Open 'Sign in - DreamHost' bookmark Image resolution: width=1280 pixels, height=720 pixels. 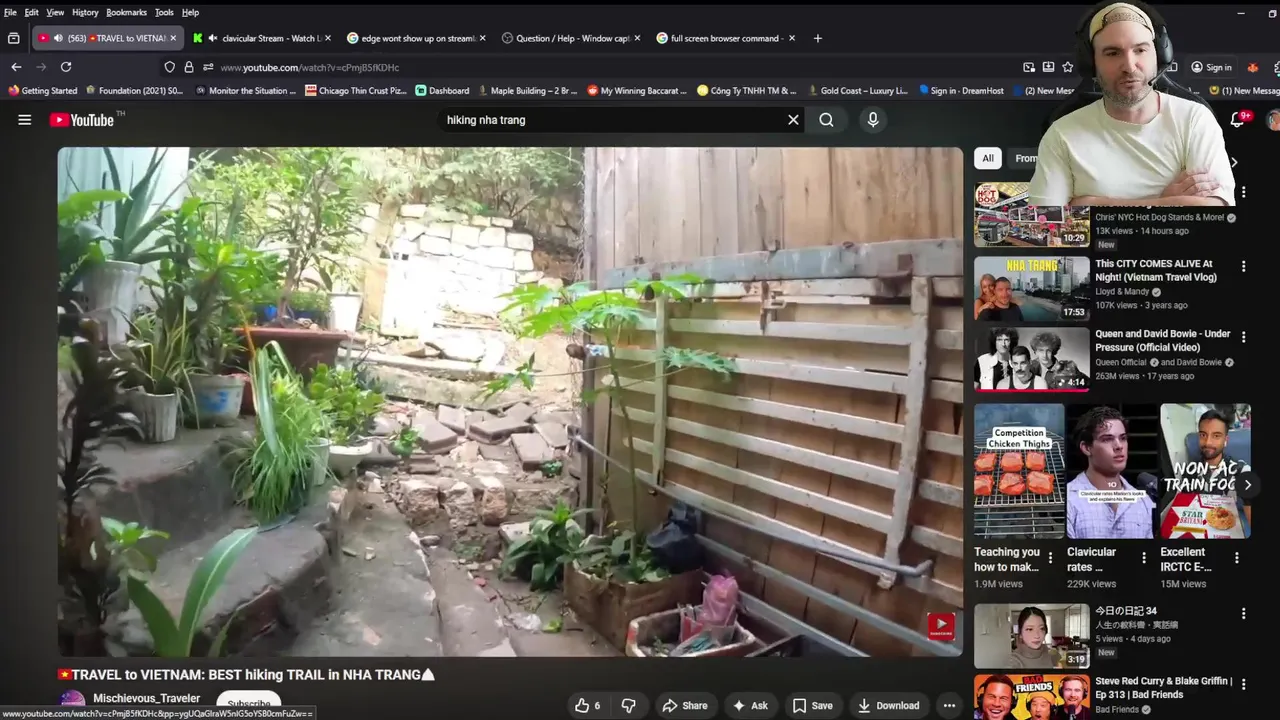(x=961, y=90)
